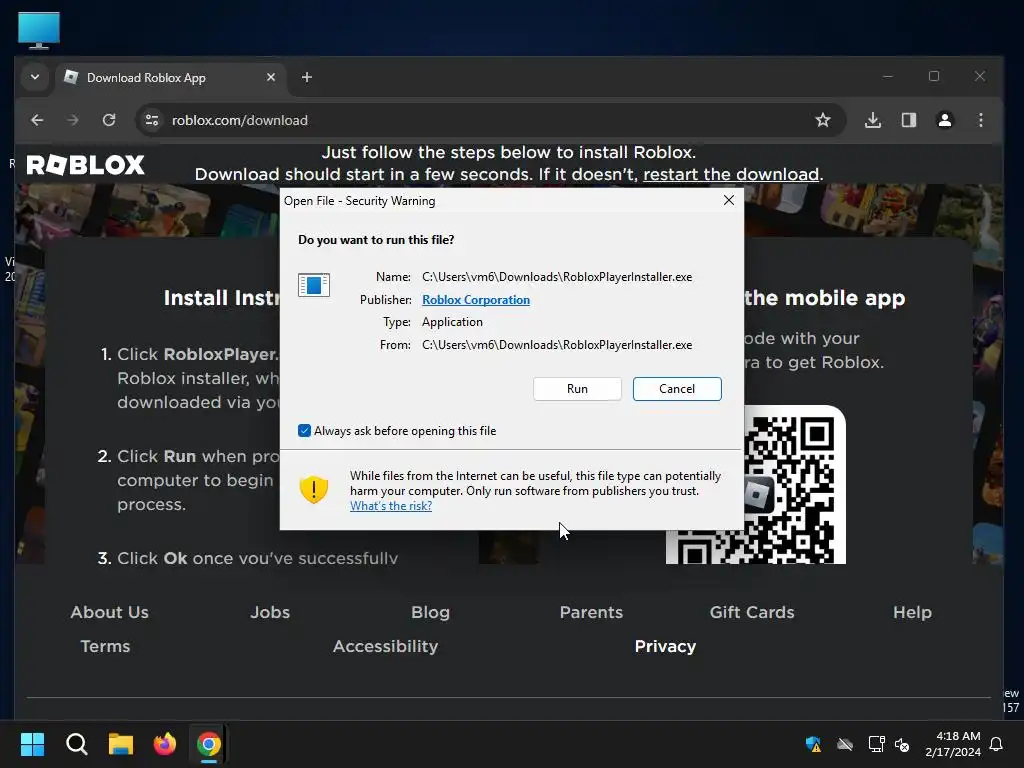This screenshot has height=768, width=1024.
Task: Open the Parents footer link
Action: pyautogui.click(x=591, y=612)
